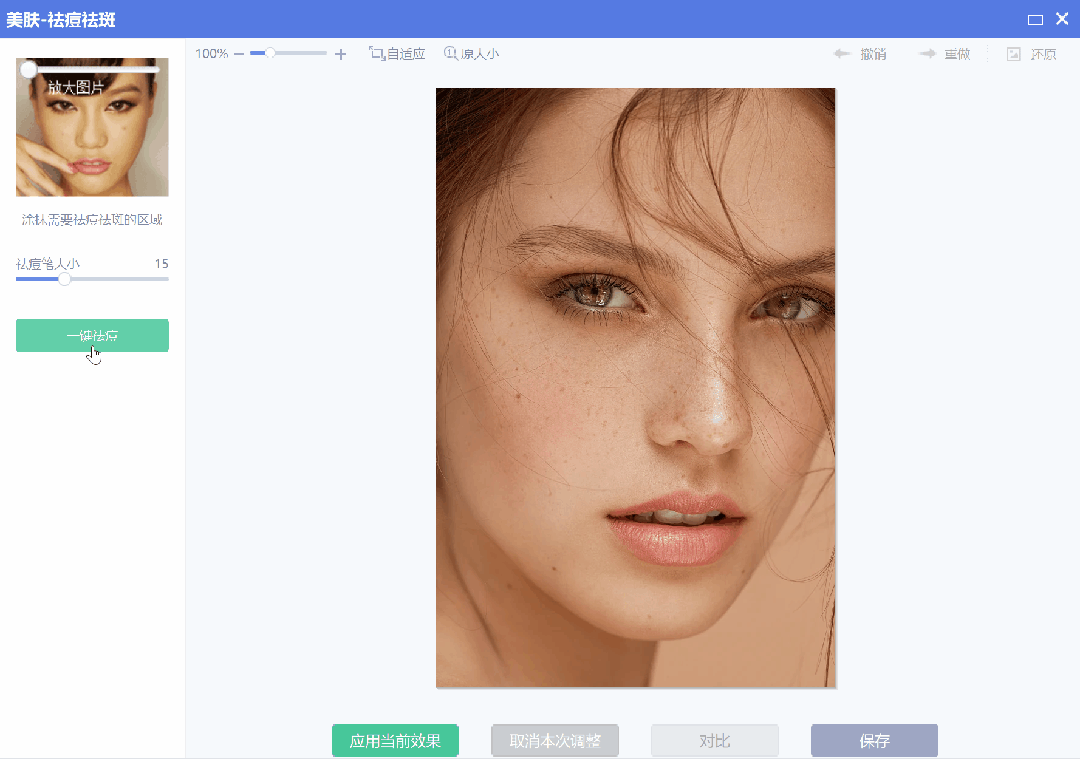Click the 还原 restore image icon

1014,54
